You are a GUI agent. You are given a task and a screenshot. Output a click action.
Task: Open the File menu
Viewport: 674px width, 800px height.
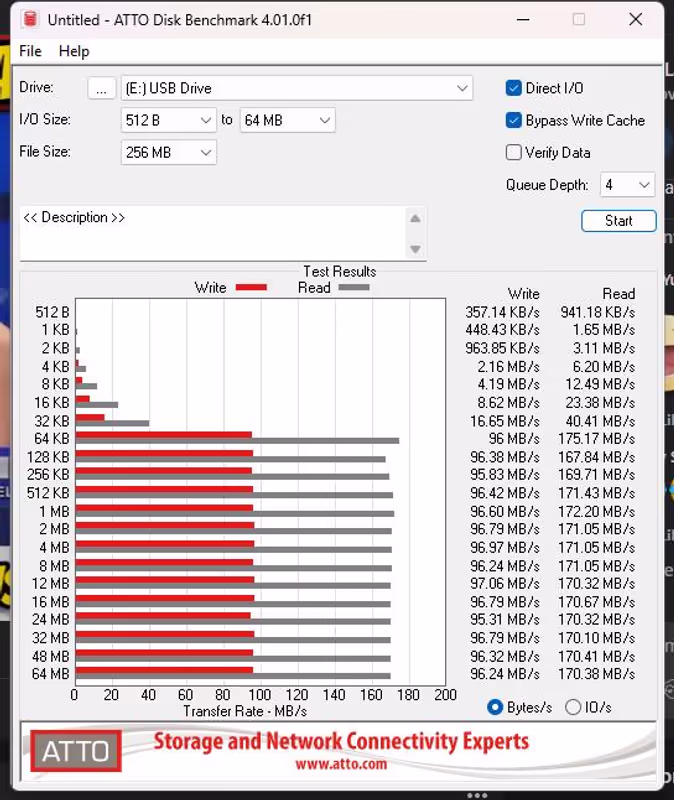(30, 51)
